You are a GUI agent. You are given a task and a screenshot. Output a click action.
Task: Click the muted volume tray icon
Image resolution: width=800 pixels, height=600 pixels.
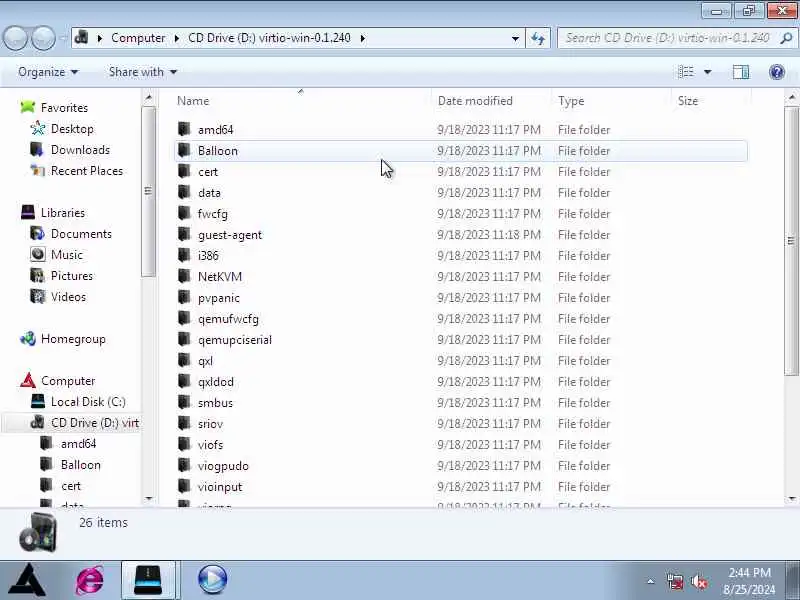coord(699,581)
